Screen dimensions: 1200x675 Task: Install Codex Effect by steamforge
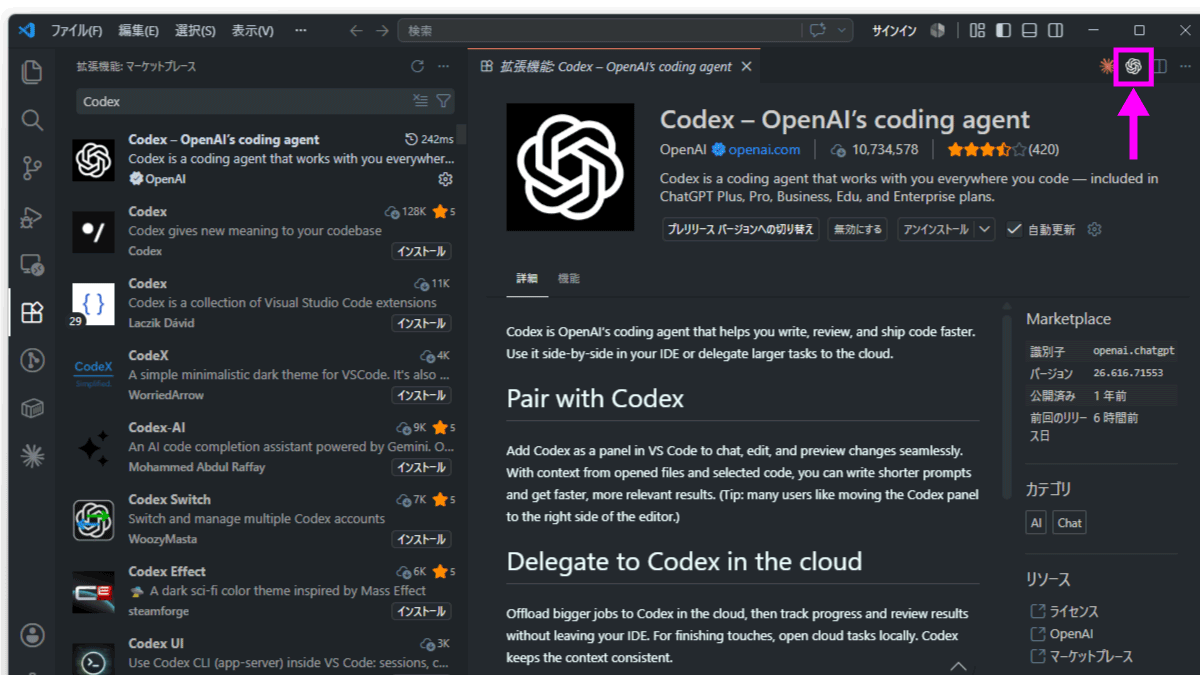[x=421, y=611]
